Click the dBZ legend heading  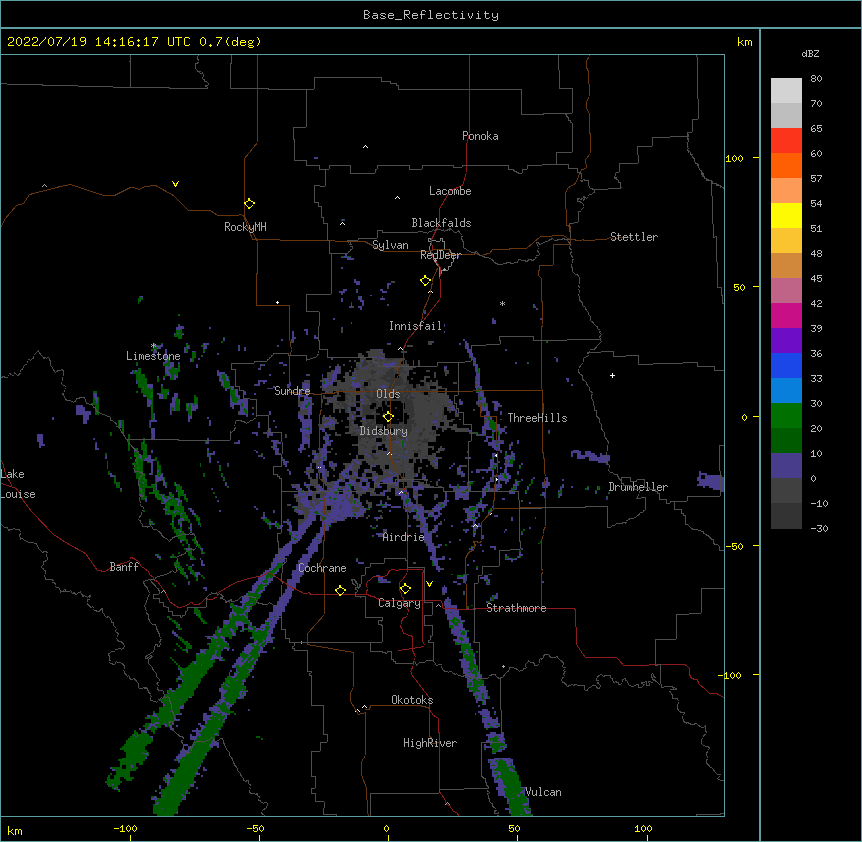[x=810, y=53]
